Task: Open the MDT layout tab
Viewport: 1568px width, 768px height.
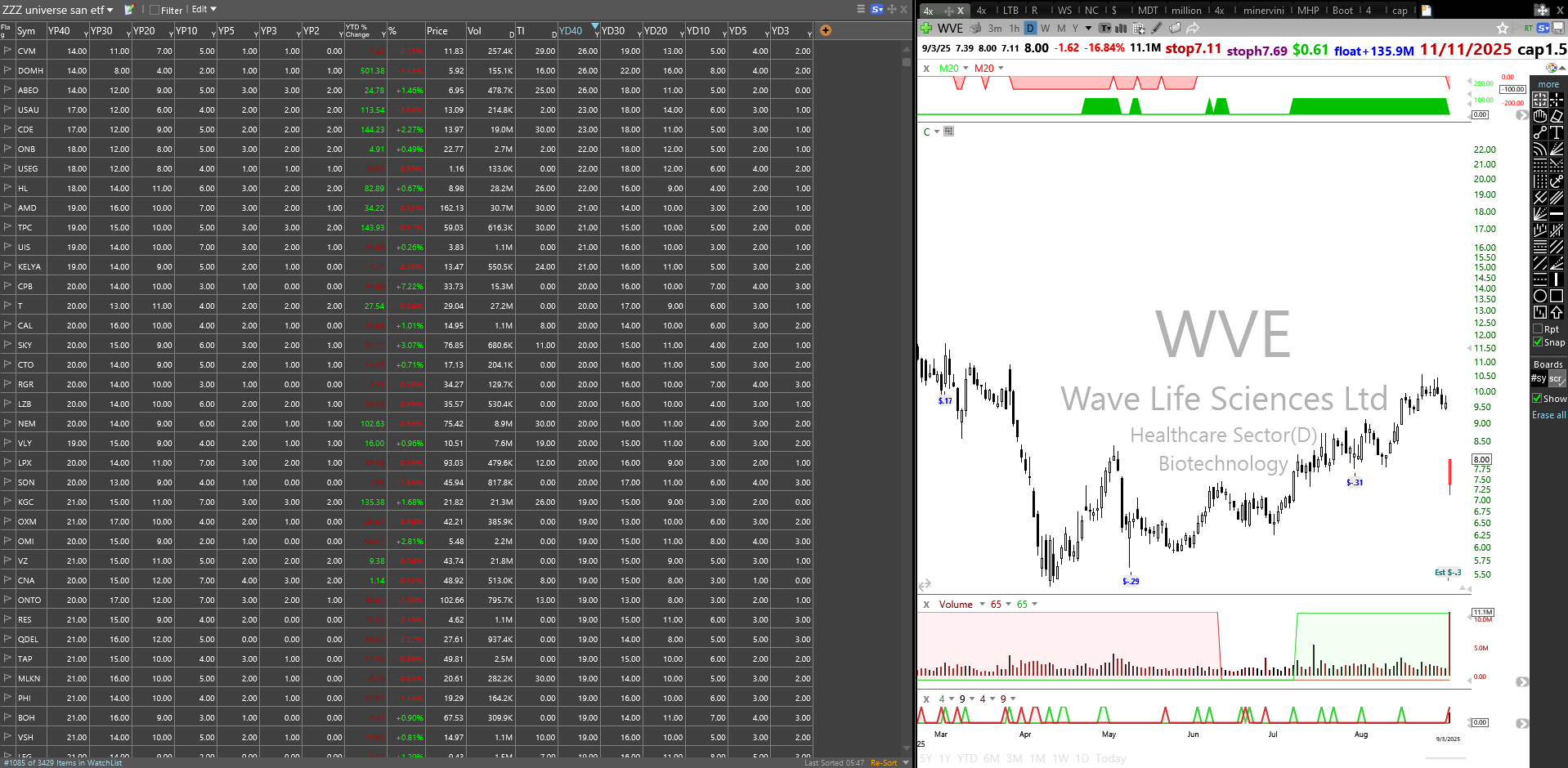Action: pyautogui.click(x=1148, y=11)
